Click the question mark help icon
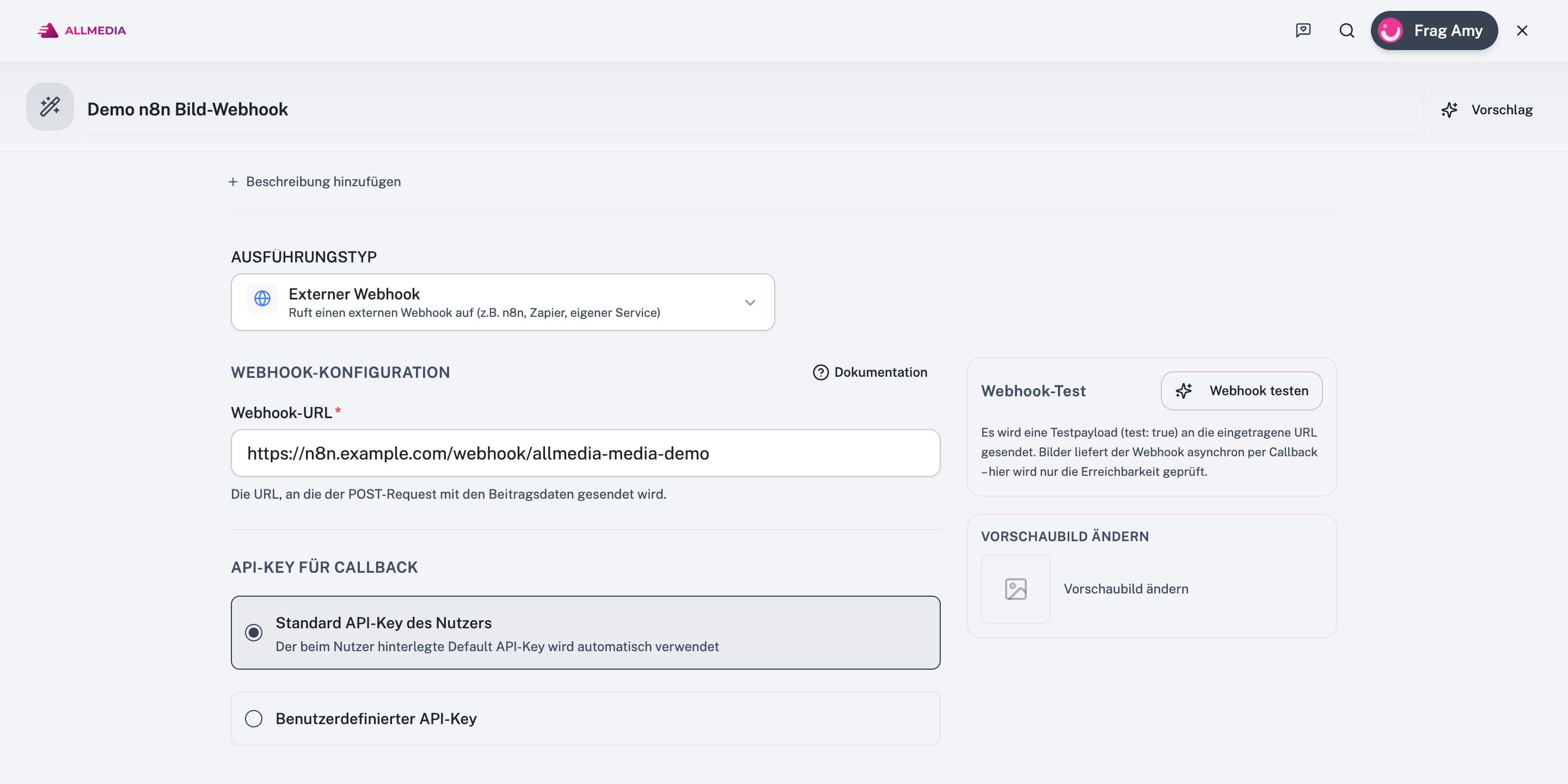Image resolution: width=1568 pixels, height=784 pixels. pyautogui.click(x=820, y=372)
